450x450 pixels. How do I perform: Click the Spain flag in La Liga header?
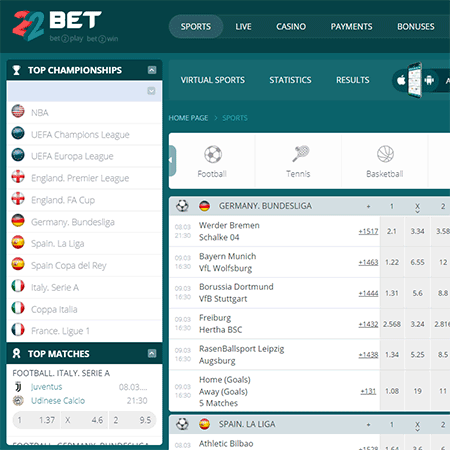204,424
